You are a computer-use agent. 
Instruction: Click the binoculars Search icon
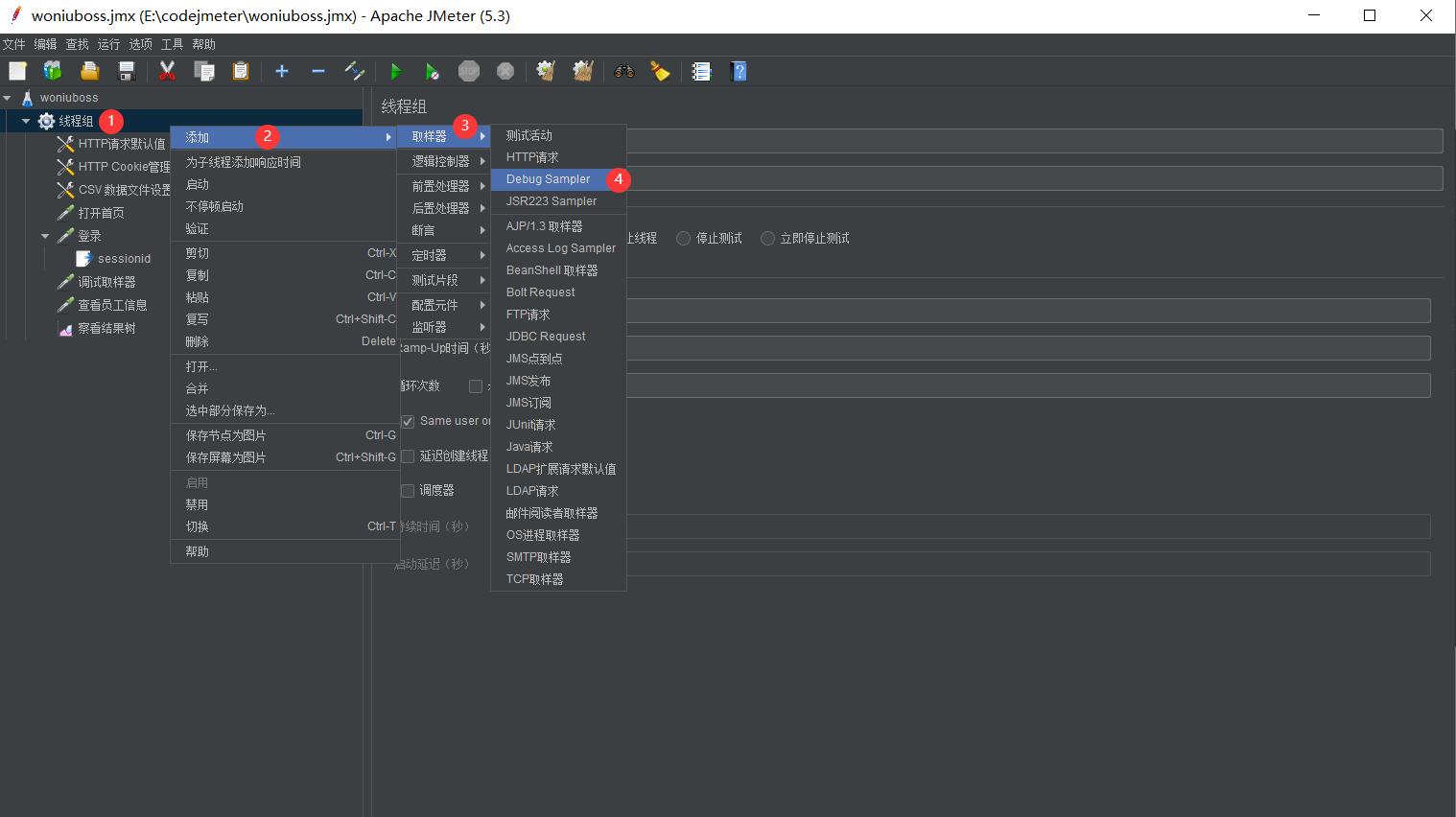(624, 71)
